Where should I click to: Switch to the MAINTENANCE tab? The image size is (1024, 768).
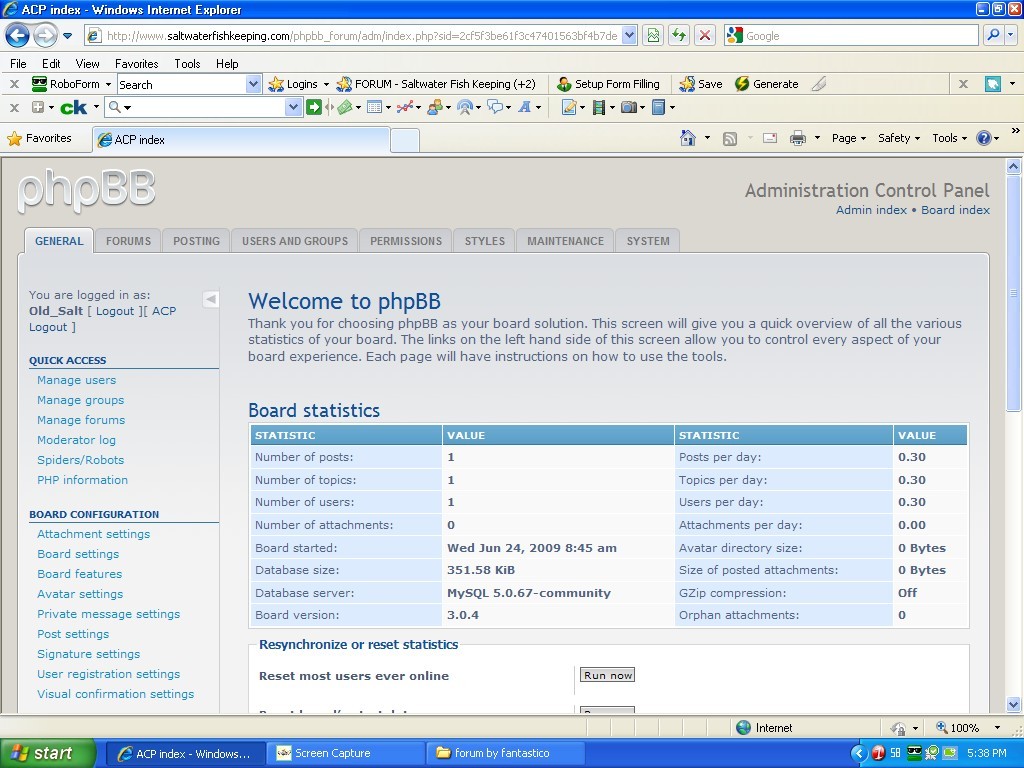pyautogui.click(x=565, y=241)
